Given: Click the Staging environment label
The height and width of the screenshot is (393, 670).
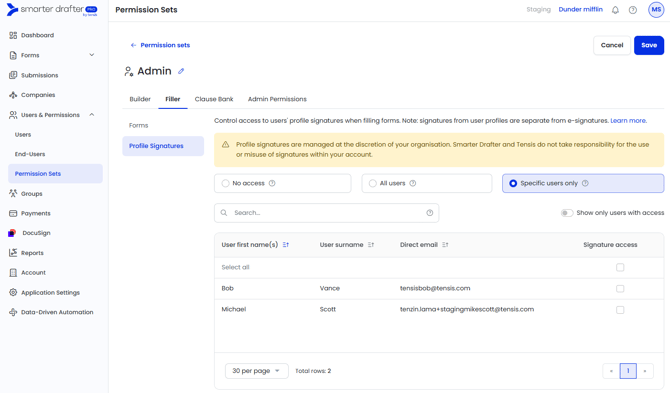Looking at the screenshot, I should (538, 9).
